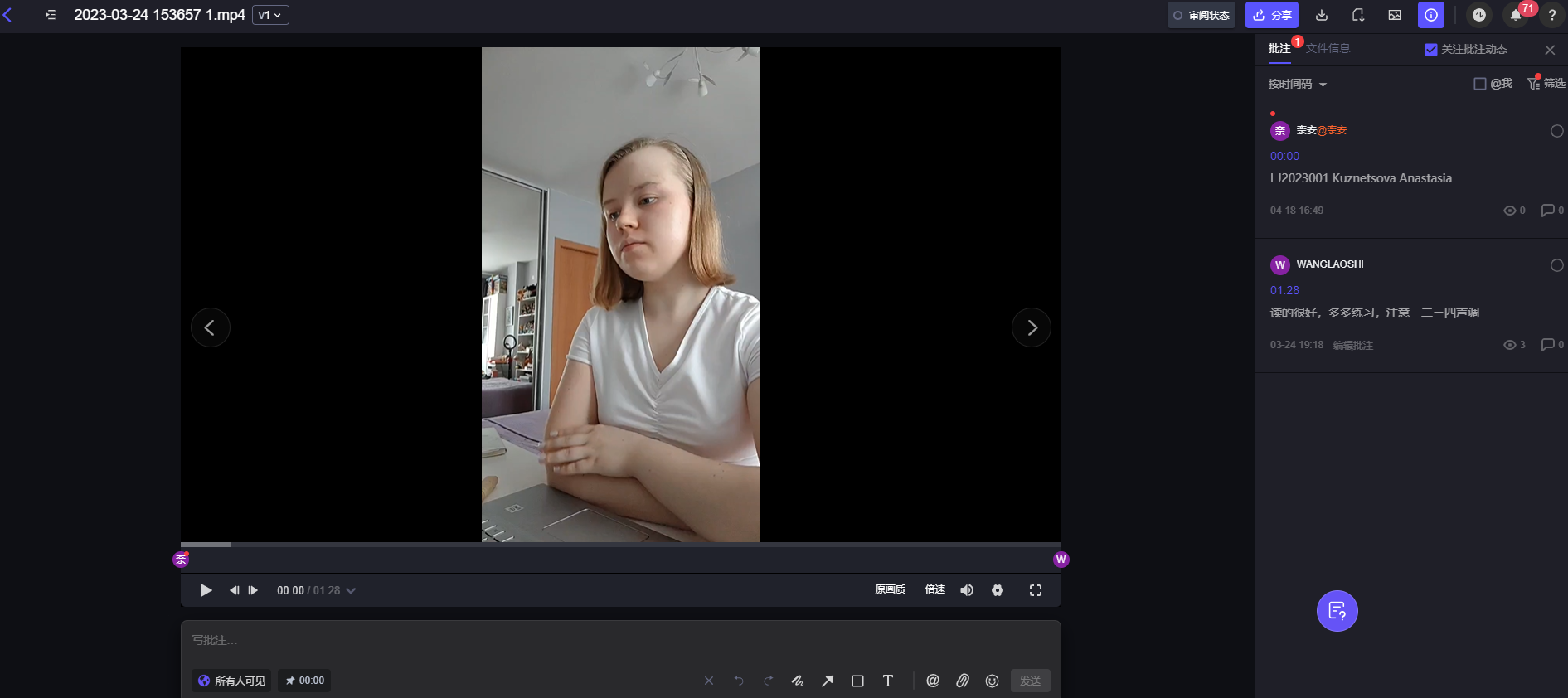Mark 奈安's comment as resolved

(x=1556, y=131)
